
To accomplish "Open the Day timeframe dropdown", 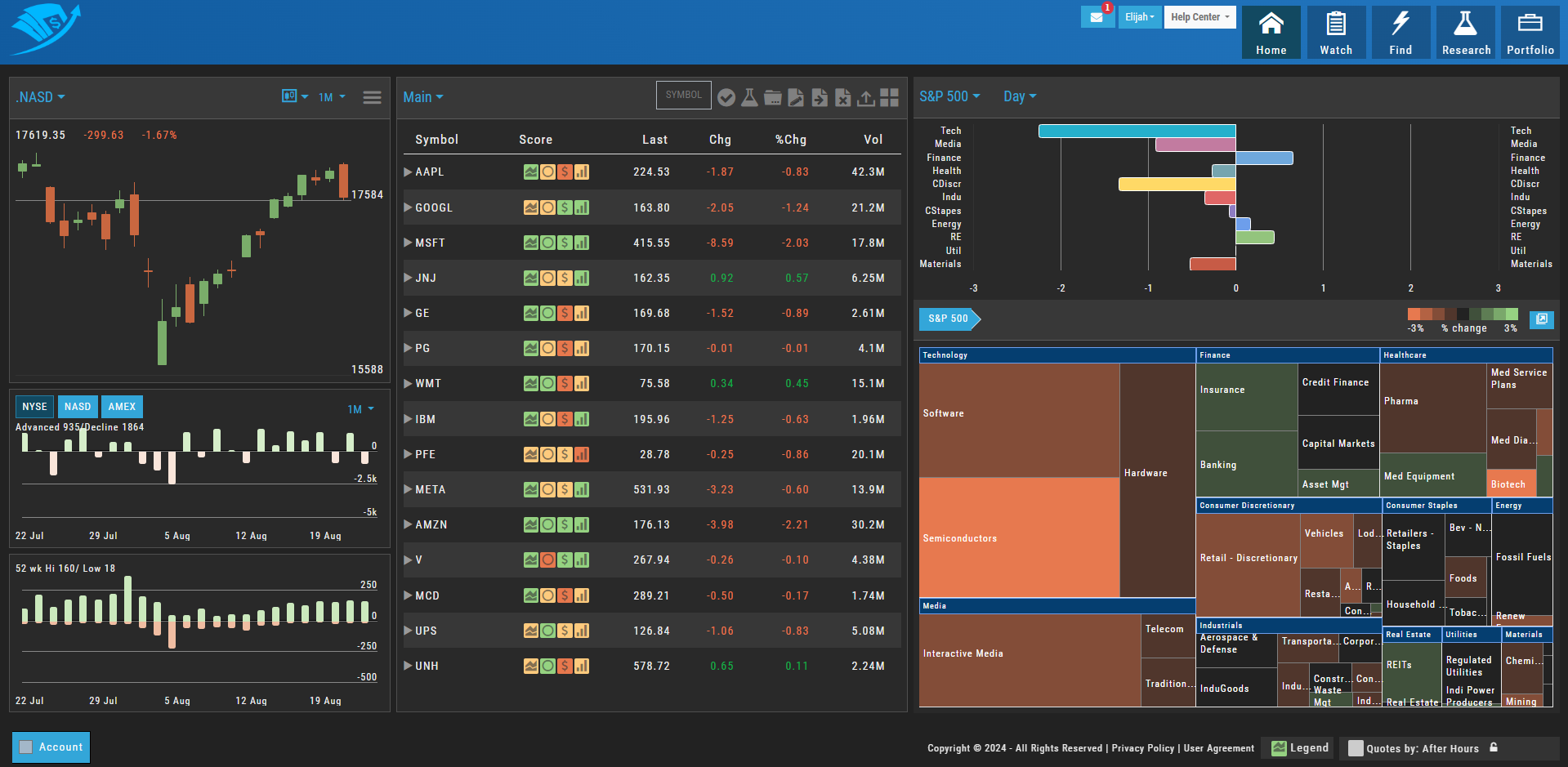I will coord(1020,96).
